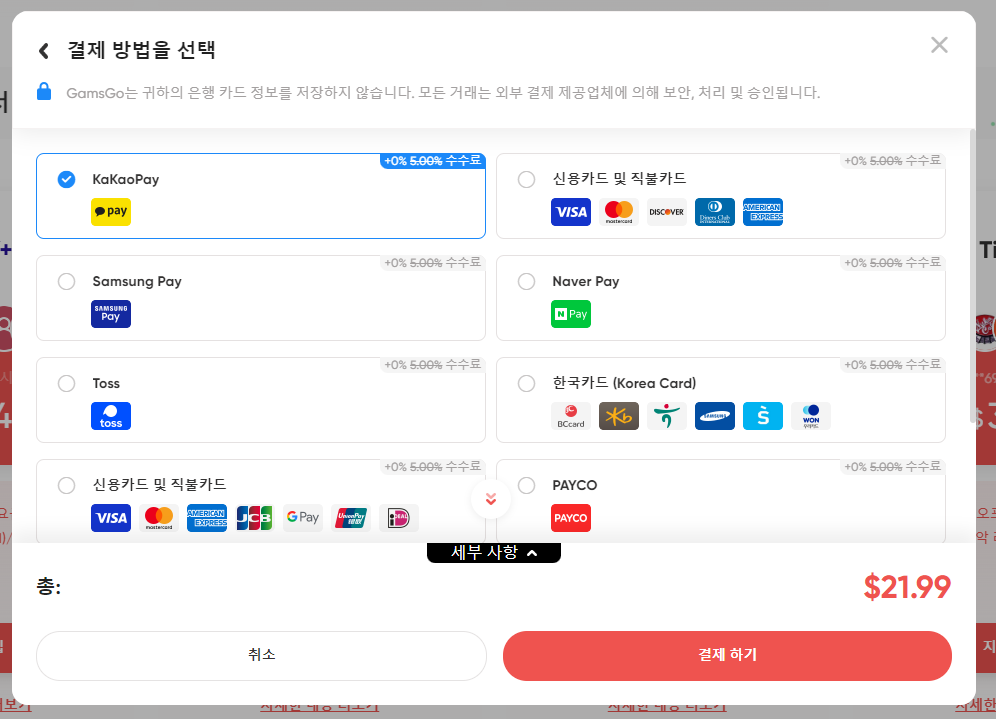
Task: Select the Google Pay icon
Action: coord(303,517)
